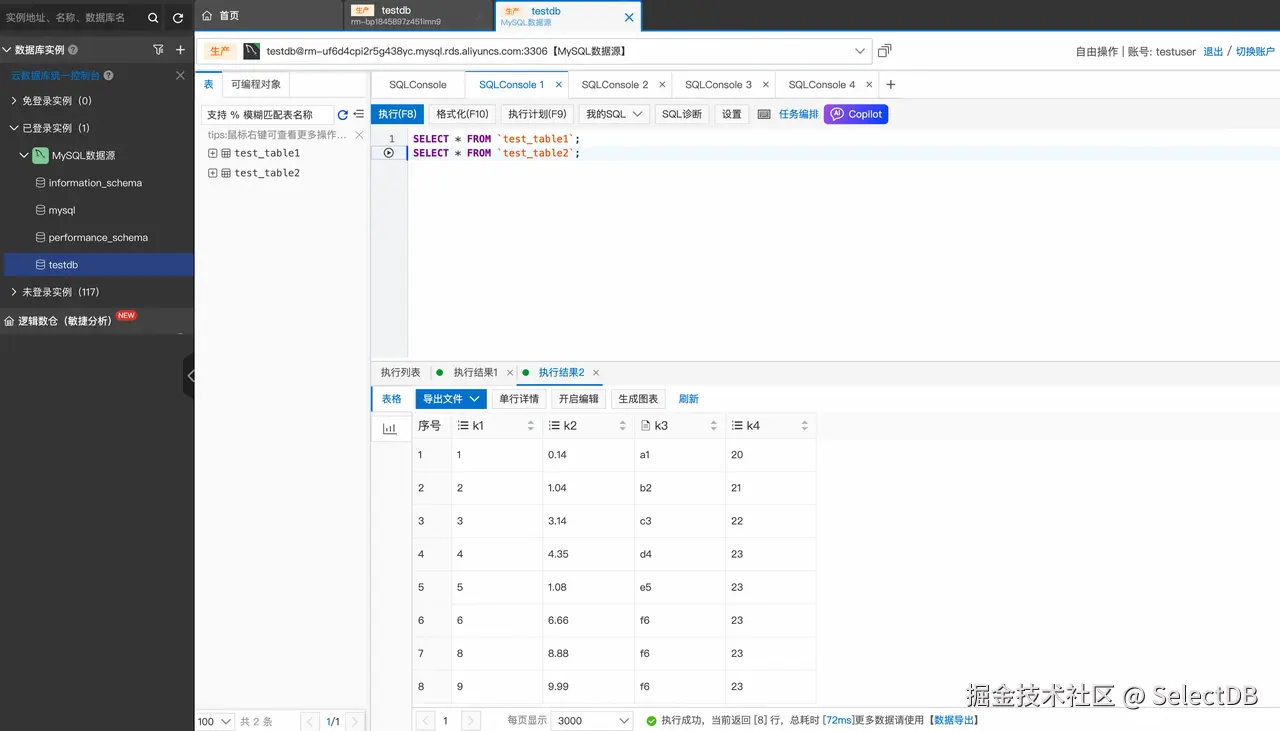This screenshot has height=731, width=1280.
Task: Open the datasource selector dropdown for testdb
Action: 860,51
